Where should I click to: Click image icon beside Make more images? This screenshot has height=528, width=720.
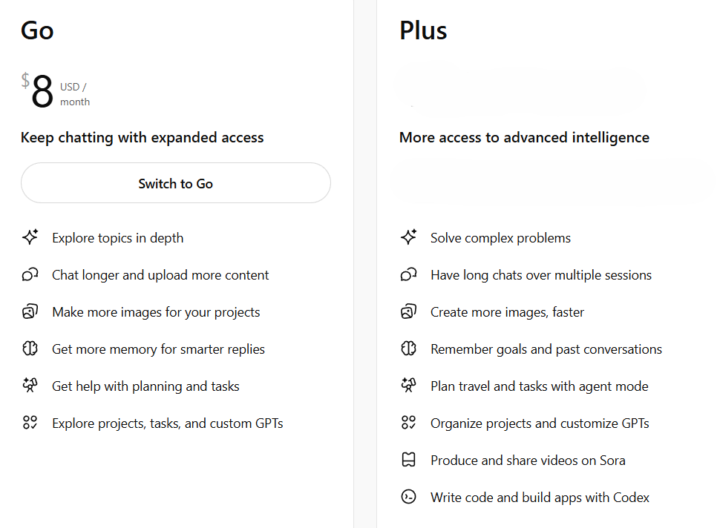[x=30, y=312]
